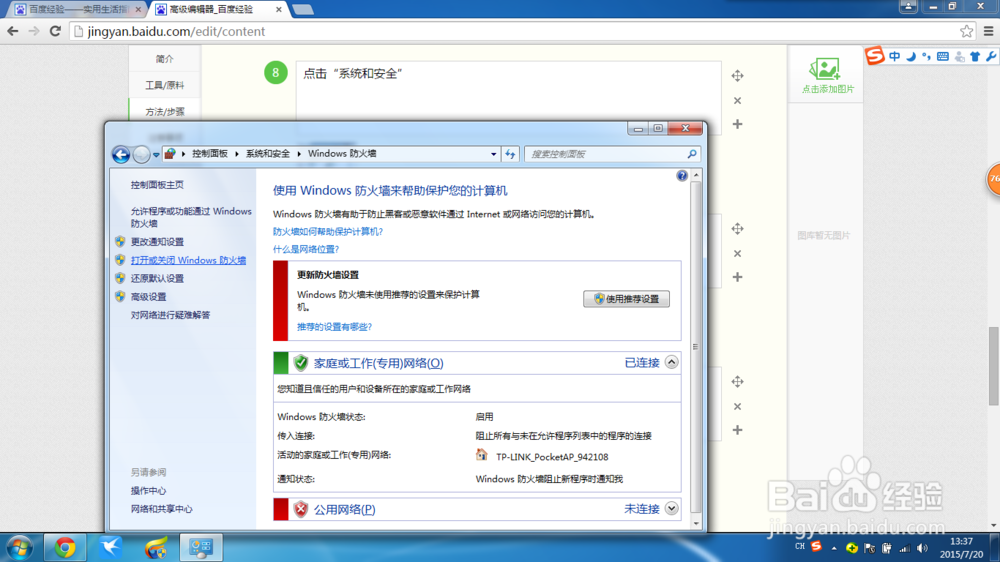Click the network signal tray icon
Image resolution: width=1000 pixels, height=562 pixels.
[905, 548]
